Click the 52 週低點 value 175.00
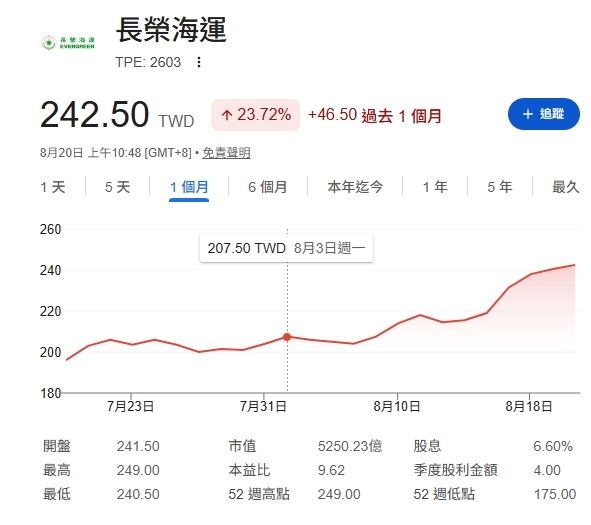The height and width of the screenshot is (525, 591). point(555,494)
